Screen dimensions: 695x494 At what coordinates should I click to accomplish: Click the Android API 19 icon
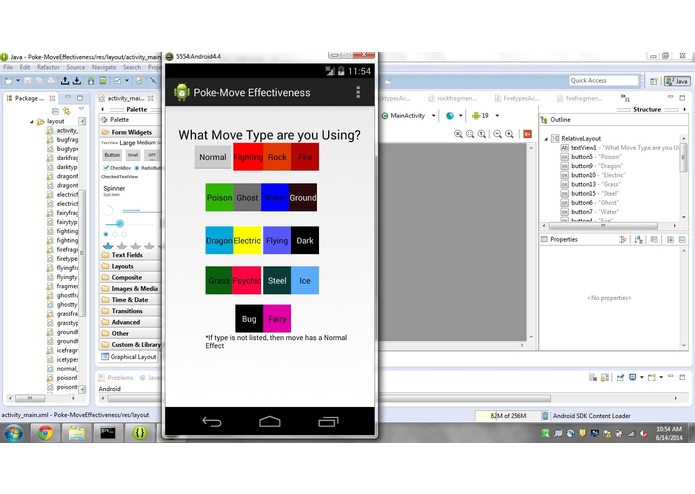476,116
